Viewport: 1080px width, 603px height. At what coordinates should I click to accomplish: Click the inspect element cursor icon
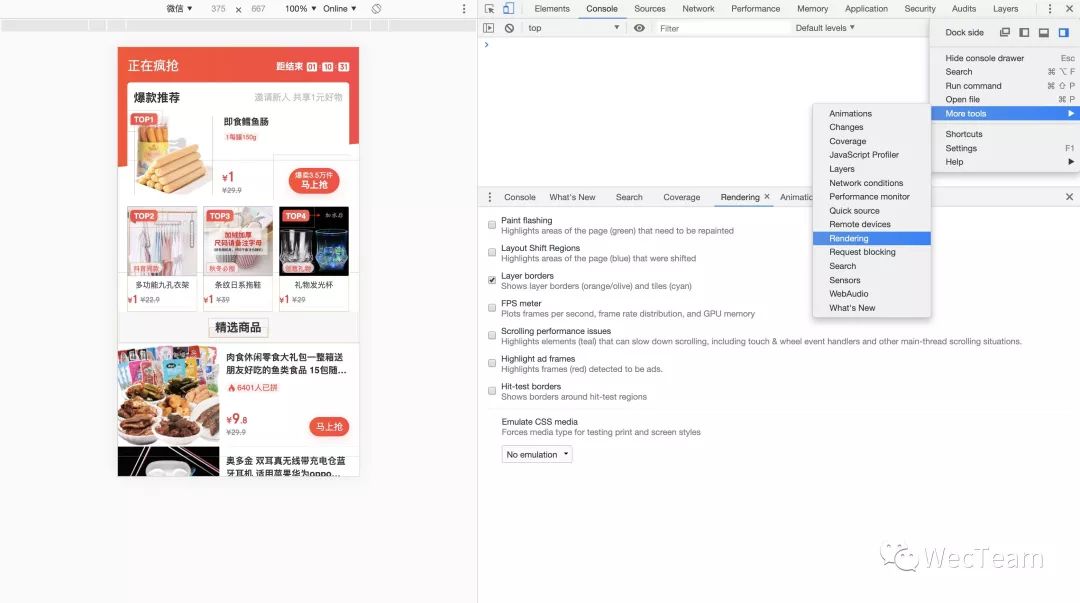(x=489, y=9)
